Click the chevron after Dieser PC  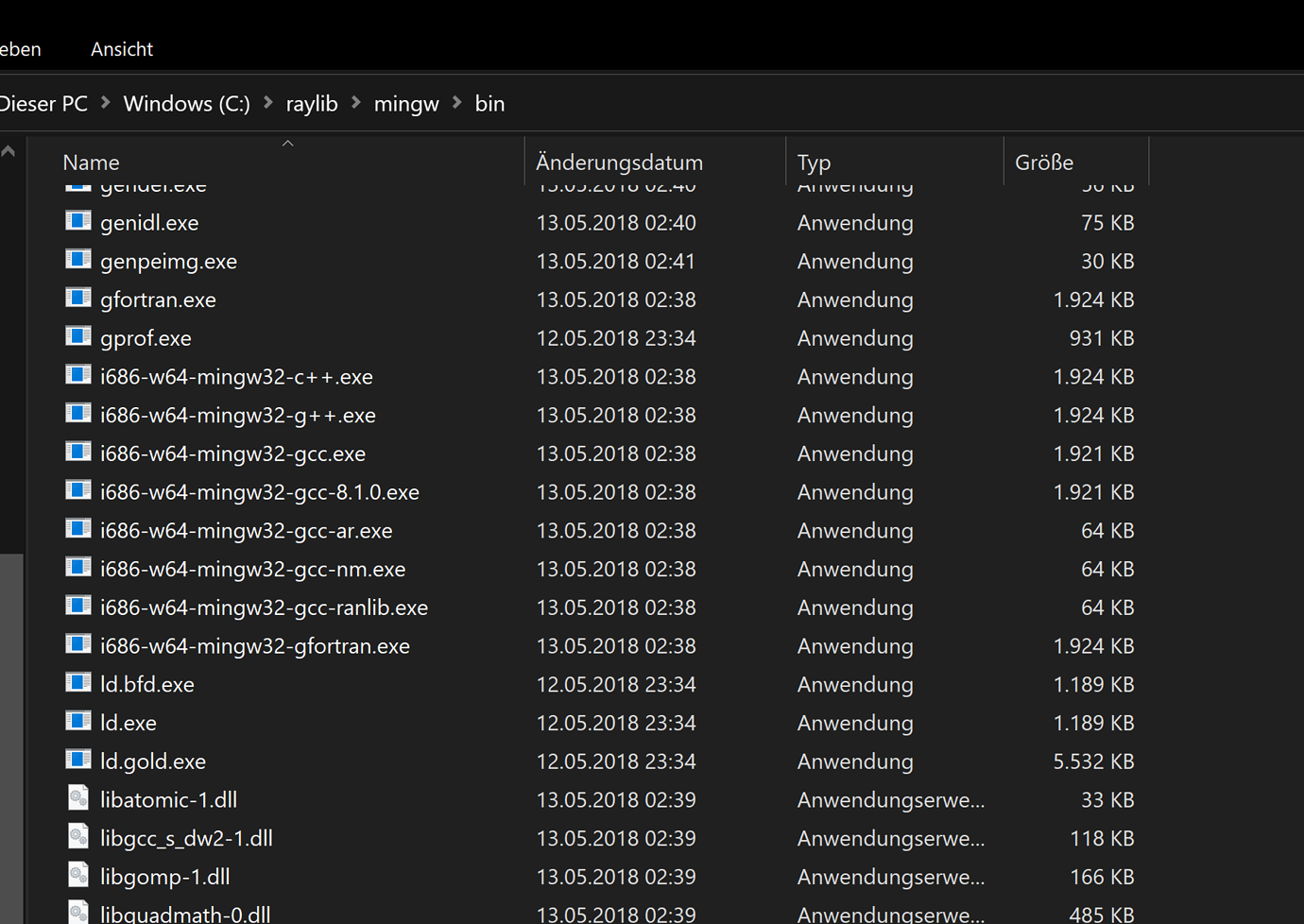(105, 103)
